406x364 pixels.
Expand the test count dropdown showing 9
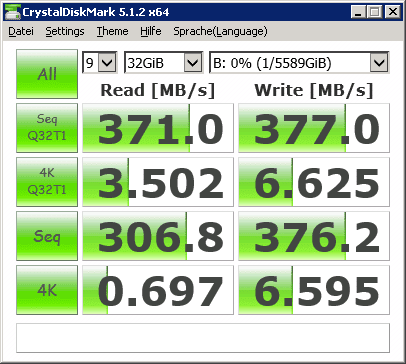coord(107,62)
